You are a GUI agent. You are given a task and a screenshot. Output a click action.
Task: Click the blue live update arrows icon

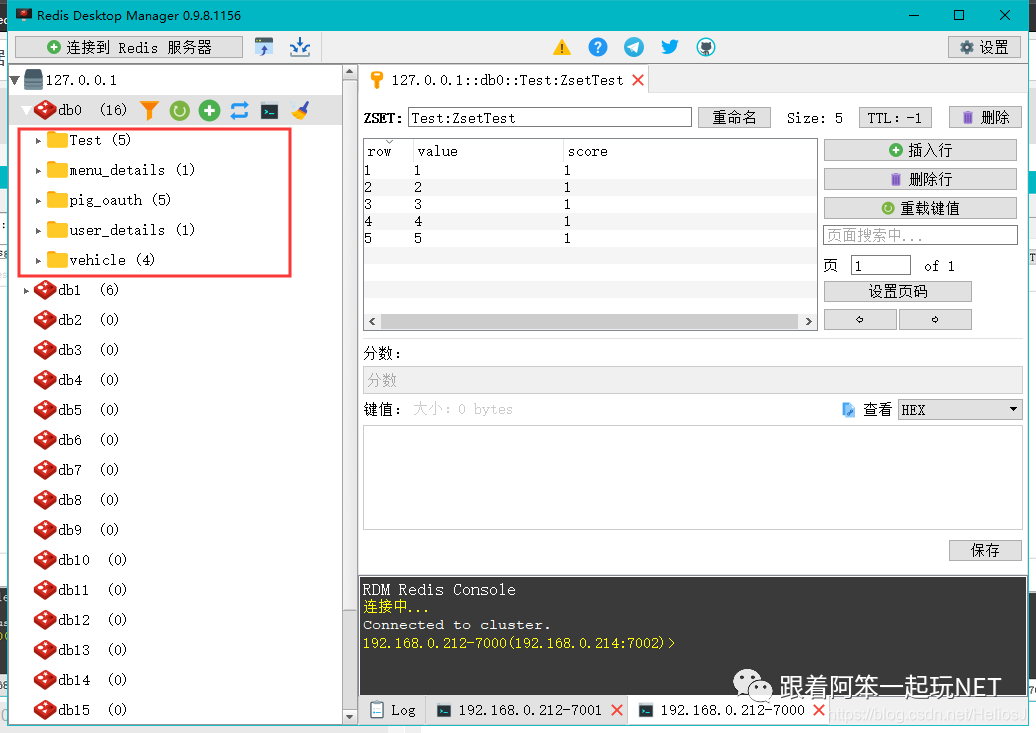(x=239, y=110)
